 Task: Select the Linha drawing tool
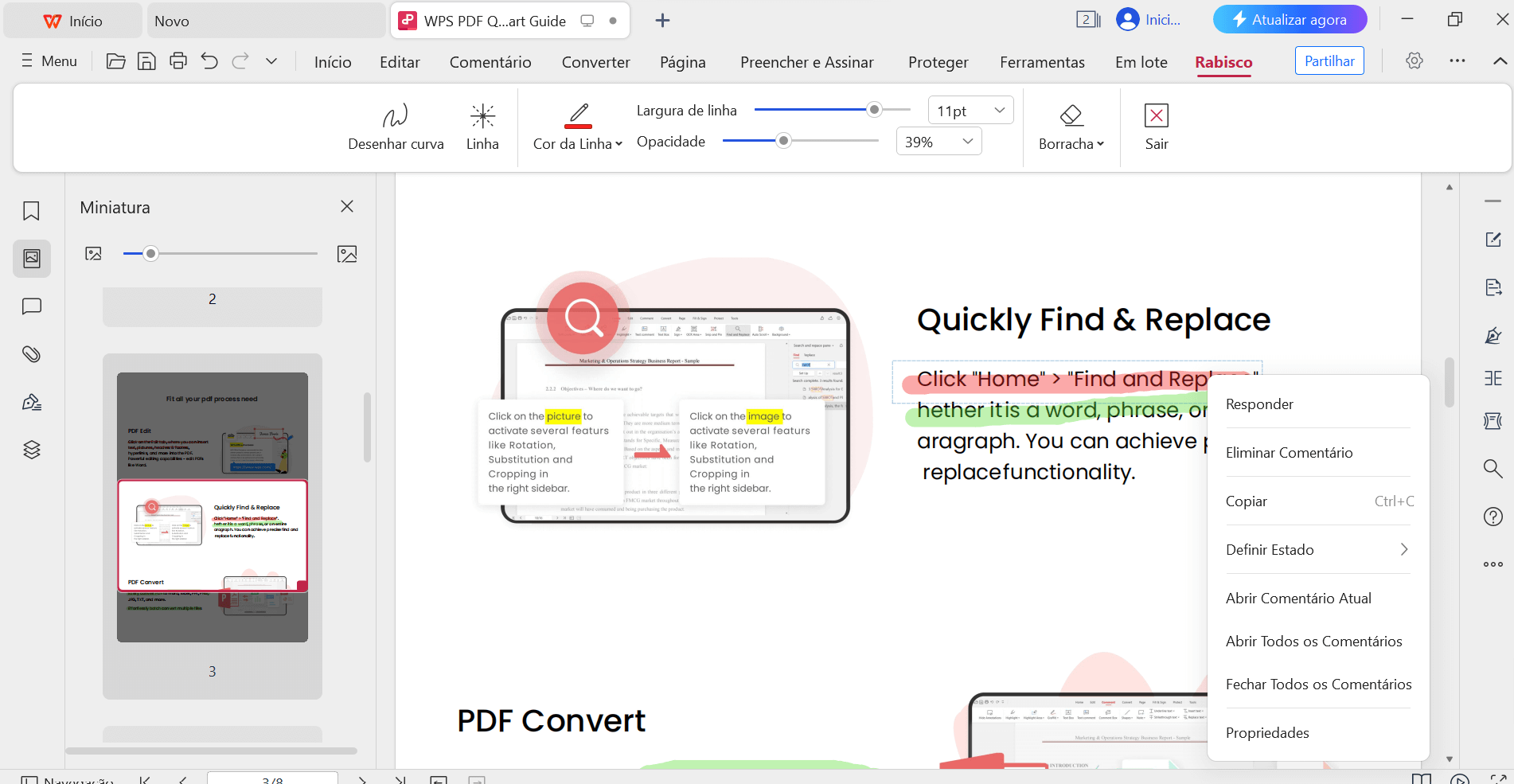tap(482, 126)
